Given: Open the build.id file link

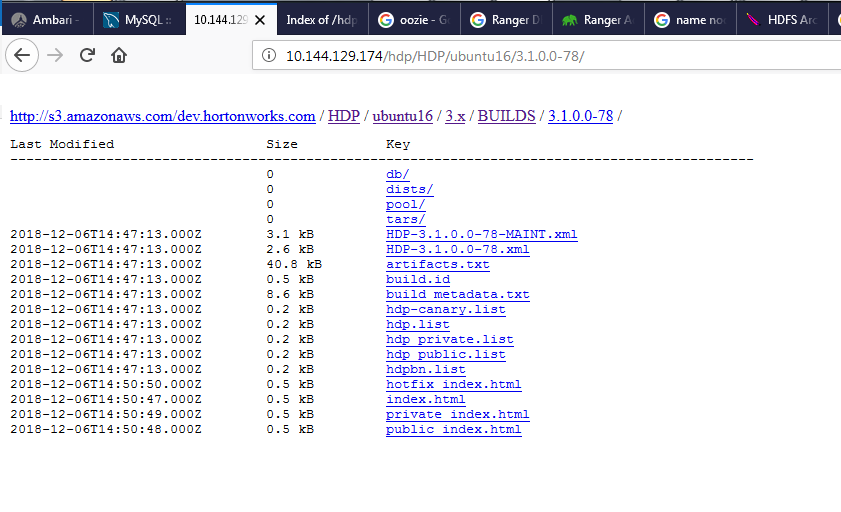Looking at the screenshot, I should (x=418, y=279).
